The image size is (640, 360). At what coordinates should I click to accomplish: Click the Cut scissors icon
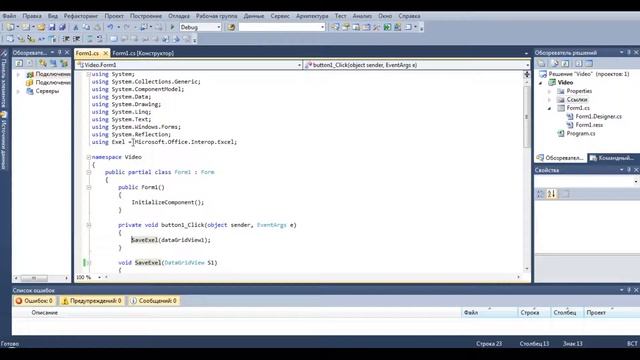(x=76, y=27)
